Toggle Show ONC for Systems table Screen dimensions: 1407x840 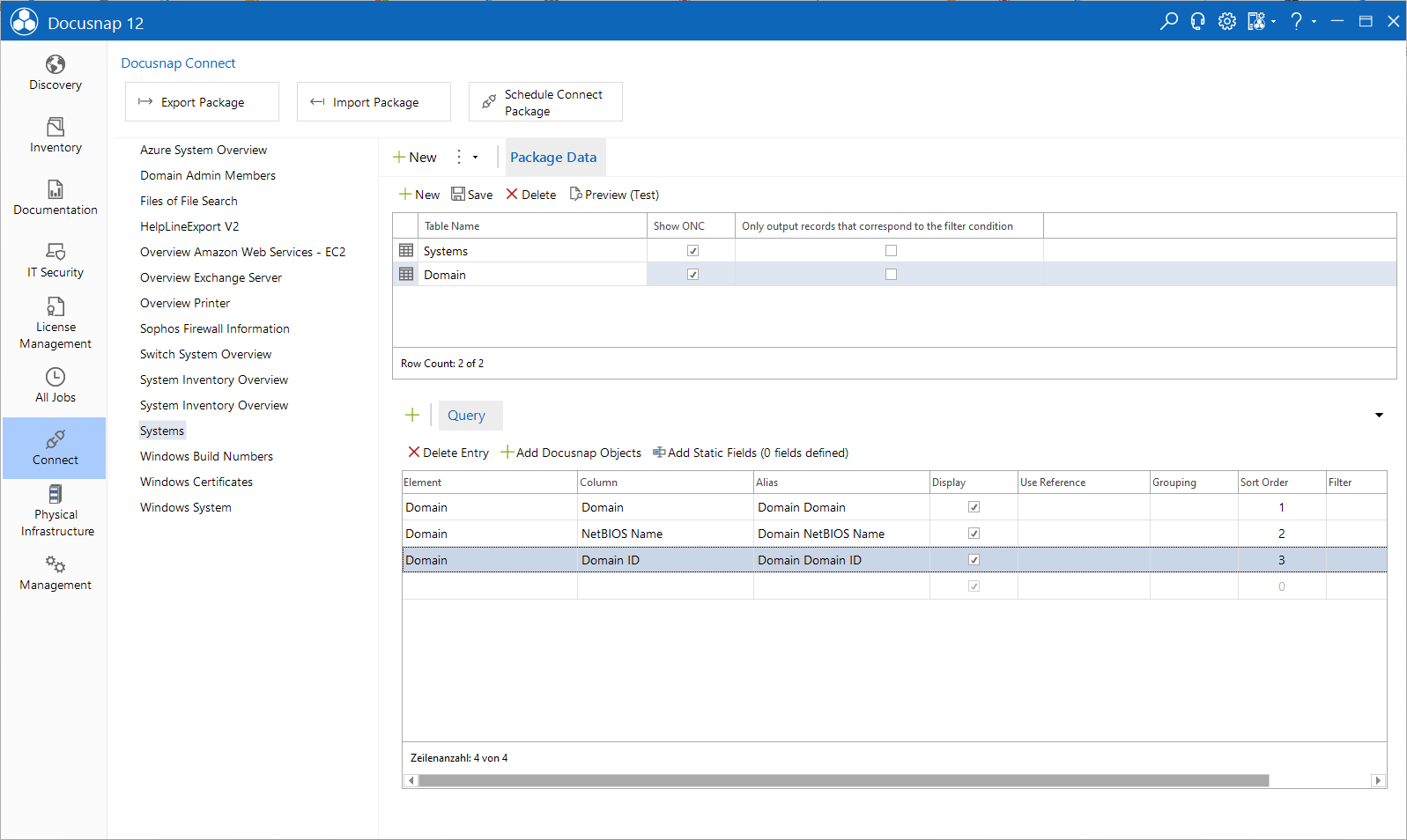692,251
